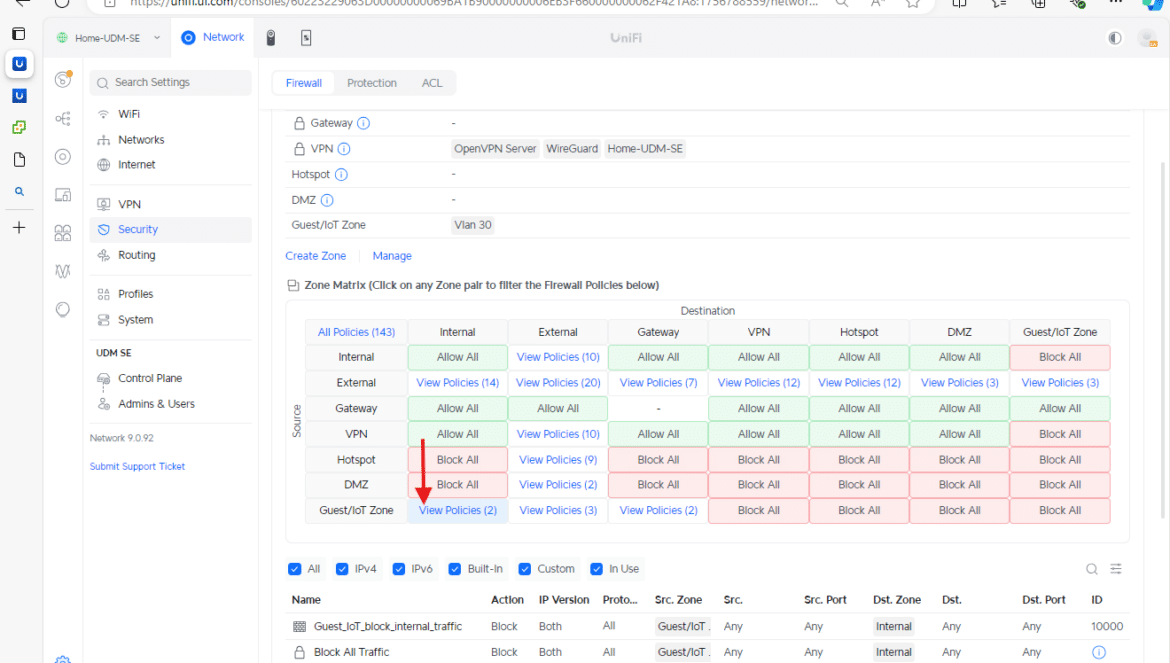Screen dimensions: 1170x663
Task: Open the user account avatar
Action: [1148, 38]
